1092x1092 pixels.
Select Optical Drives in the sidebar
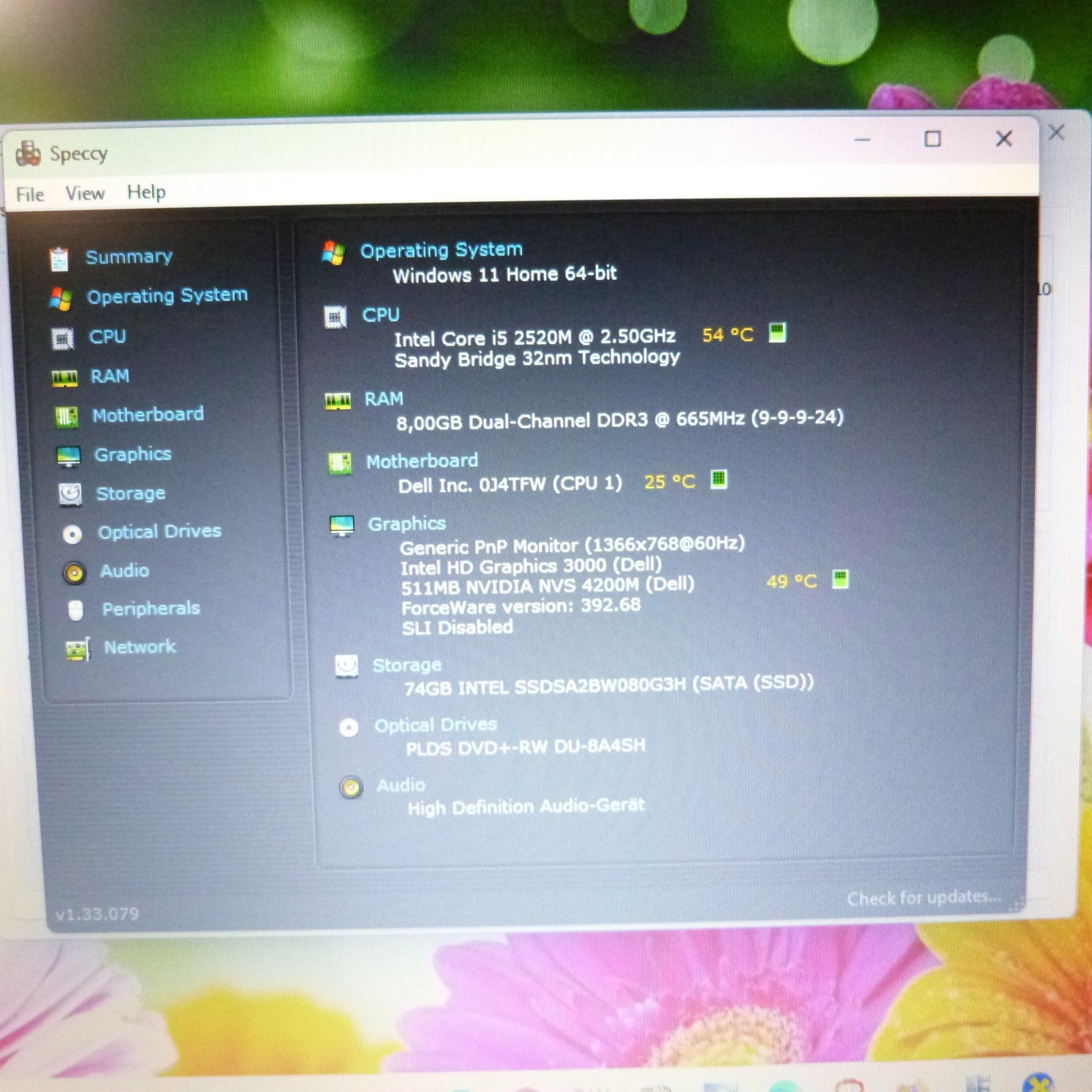coord(159,531)
